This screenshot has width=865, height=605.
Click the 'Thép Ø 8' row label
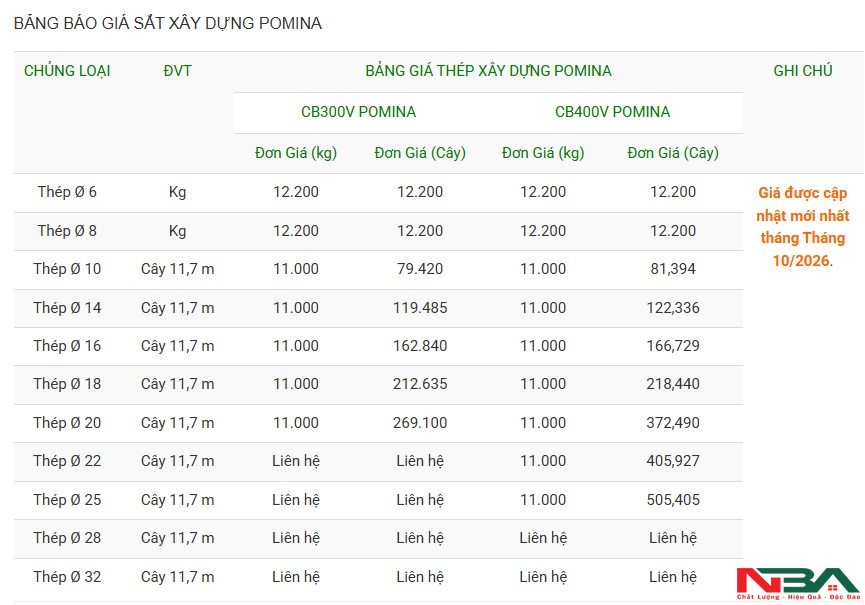pyautogui.click(x=67, y=231)
